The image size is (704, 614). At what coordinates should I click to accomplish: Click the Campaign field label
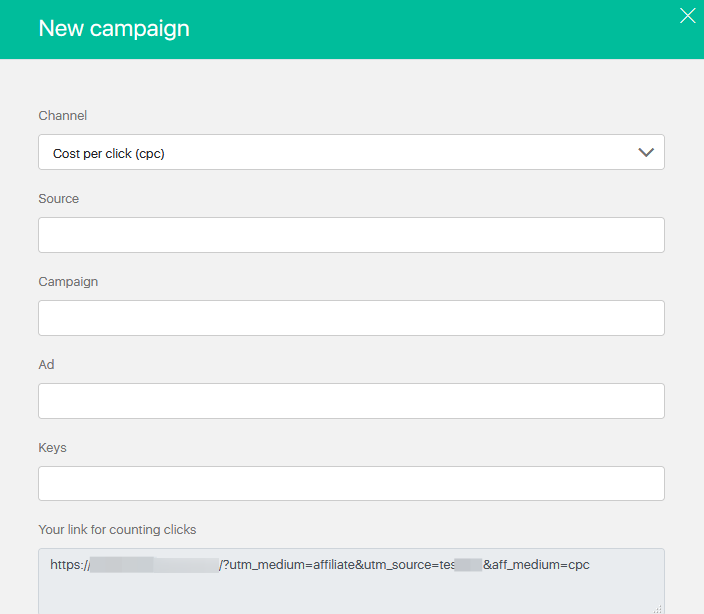pos(68,282)
